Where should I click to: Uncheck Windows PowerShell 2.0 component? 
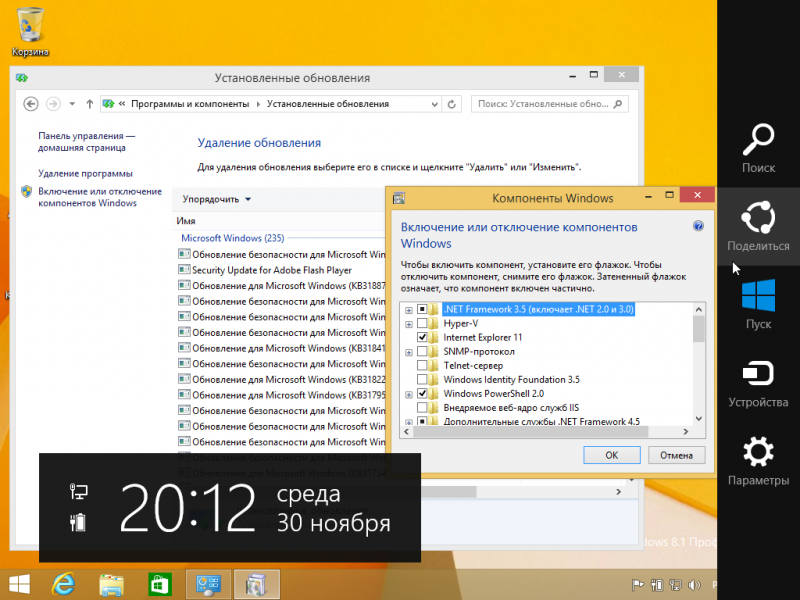[x=422, y=393]
